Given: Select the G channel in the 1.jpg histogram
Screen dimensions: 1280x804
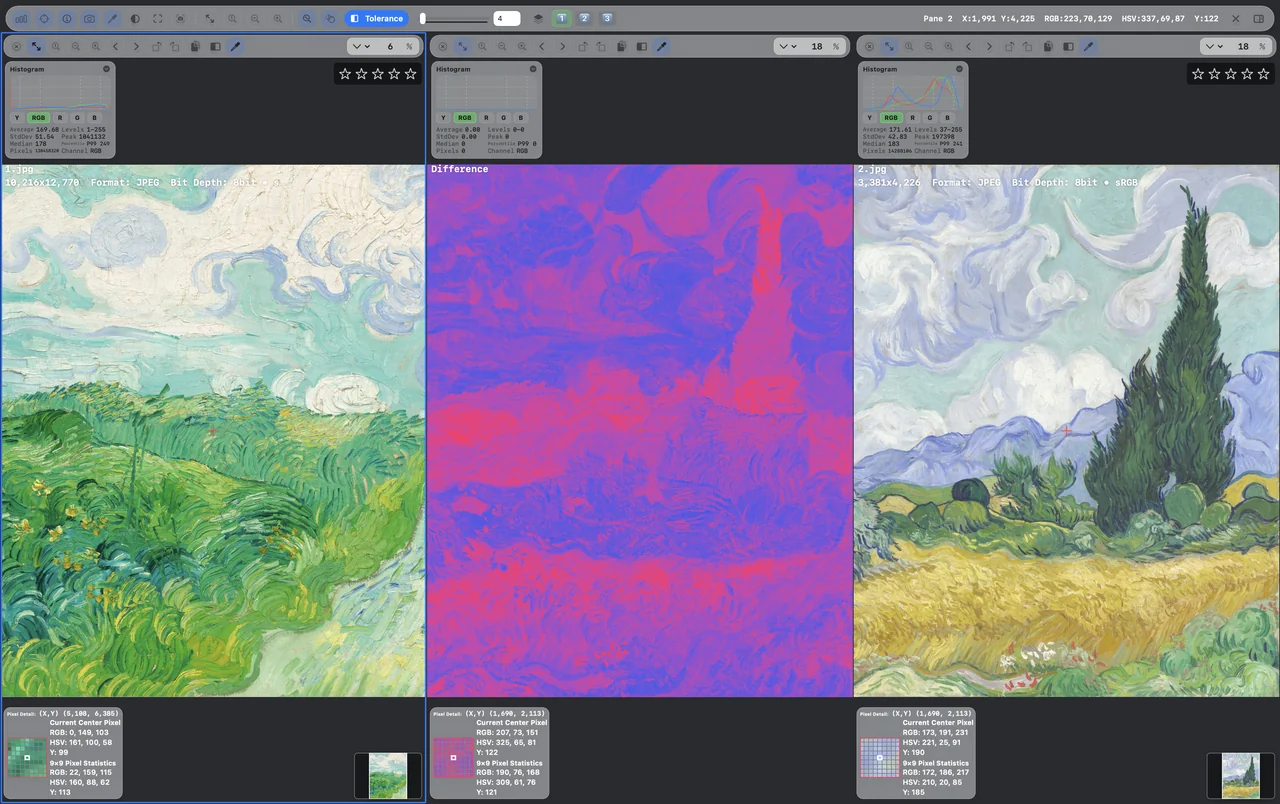Looking at the screenshot, I should pyautogui.click(x=77, y=118).
